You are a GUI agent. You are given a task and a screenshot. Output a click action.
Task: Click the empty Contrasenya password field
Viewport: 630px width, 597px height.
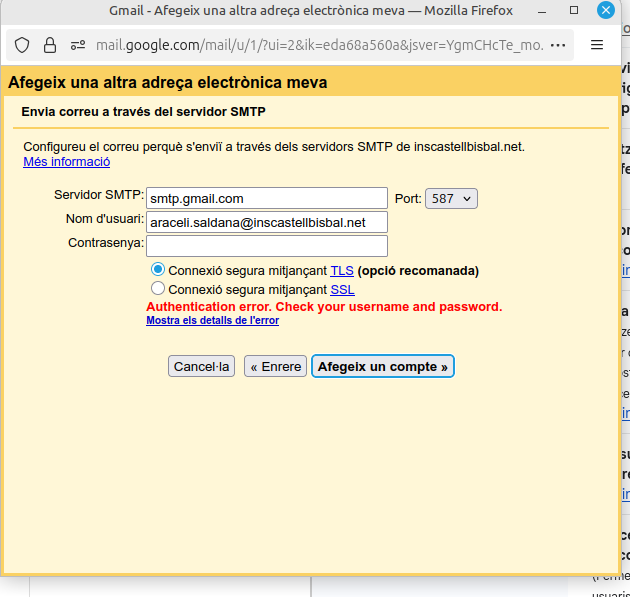266,246
